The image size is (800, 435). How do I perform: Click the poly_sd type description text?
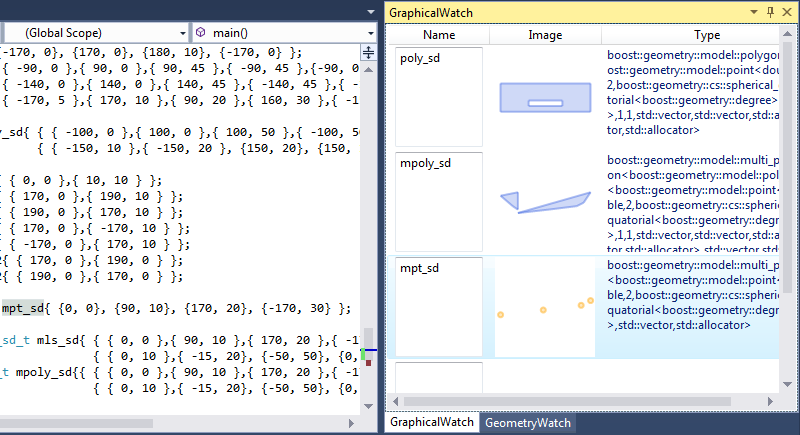point(693,92)
